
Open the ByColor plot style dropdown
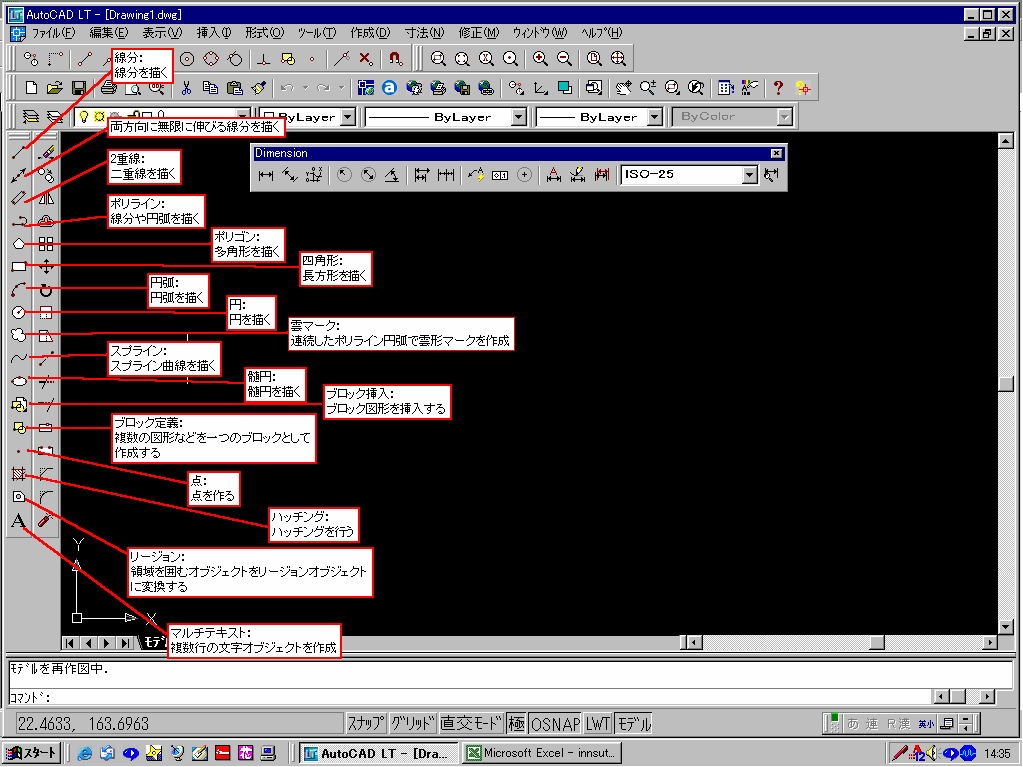(785, 117)
